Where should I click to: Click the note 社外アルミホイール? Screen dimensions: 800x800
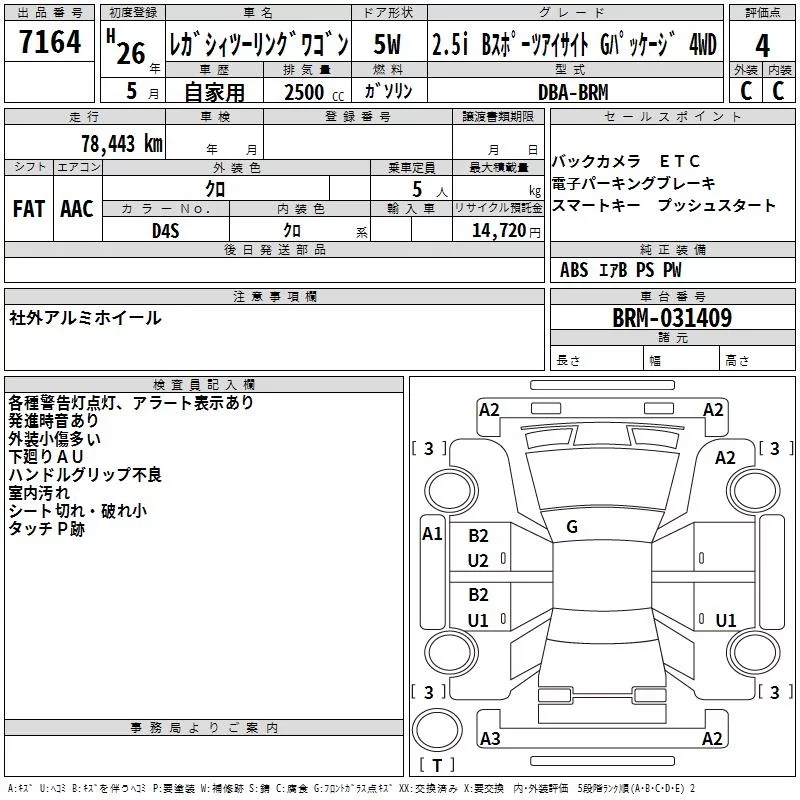coord(85,318)
